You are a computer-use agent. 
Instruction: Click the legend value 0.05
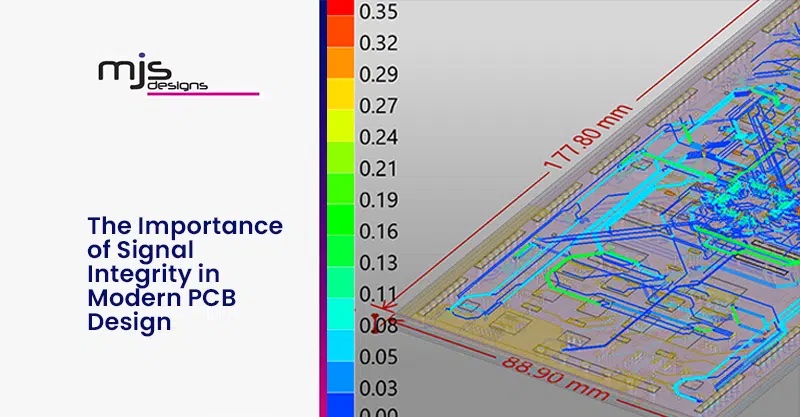378,357
